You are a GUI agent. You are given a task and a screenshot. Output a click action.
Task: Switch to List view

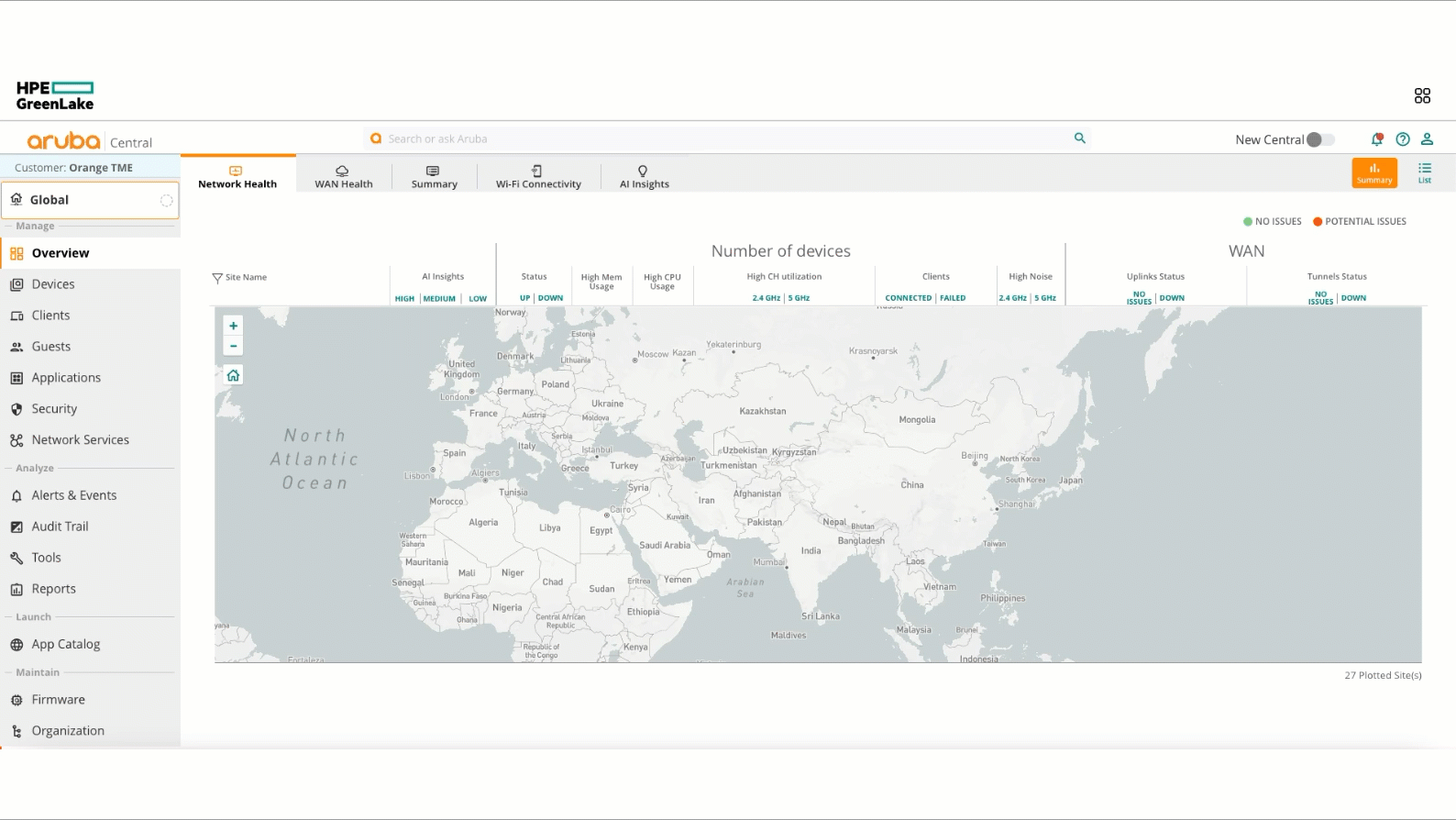1425,172
